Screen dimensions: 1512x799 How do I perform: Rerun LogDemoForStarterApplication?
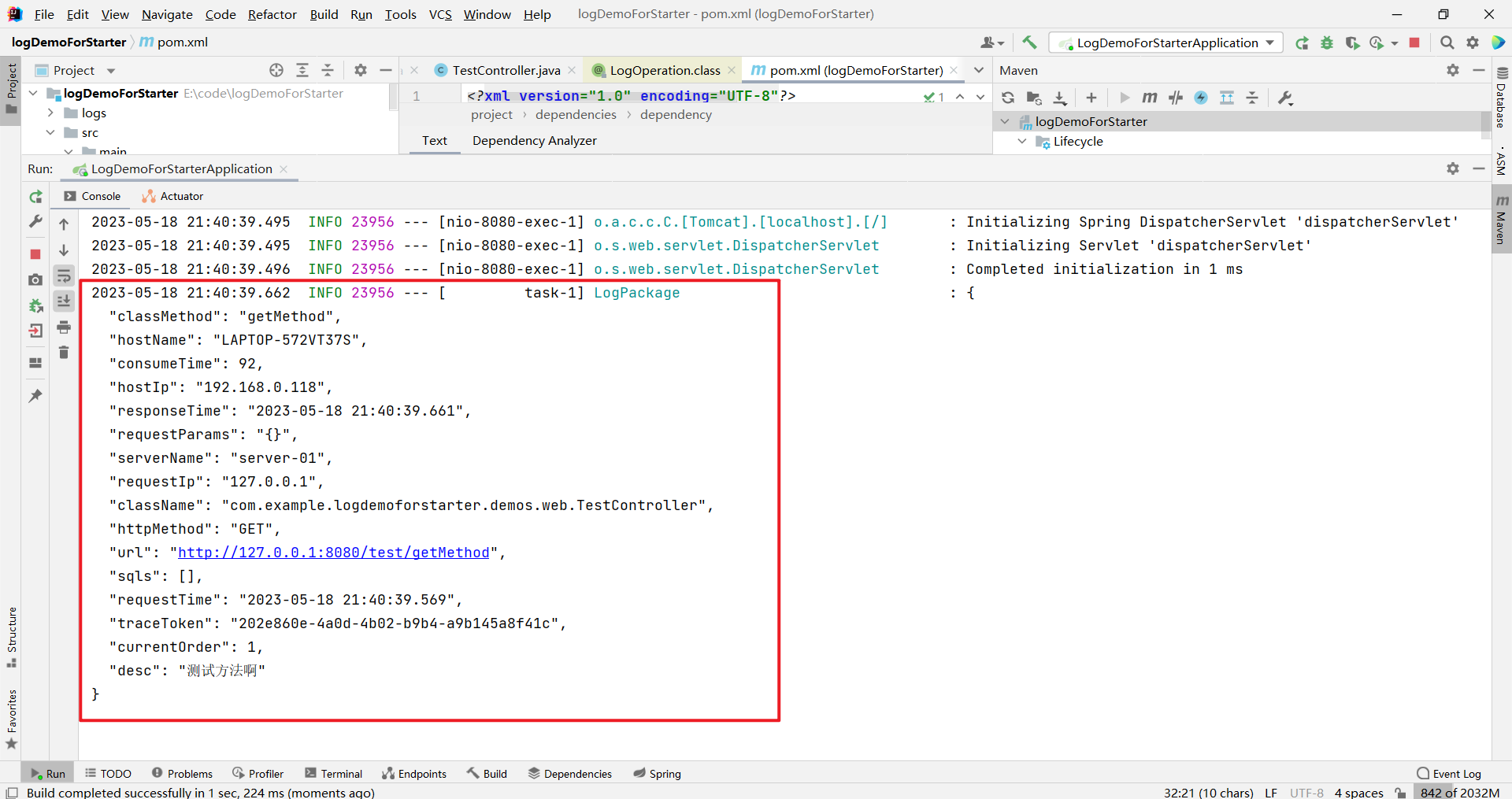pos(35,197)
